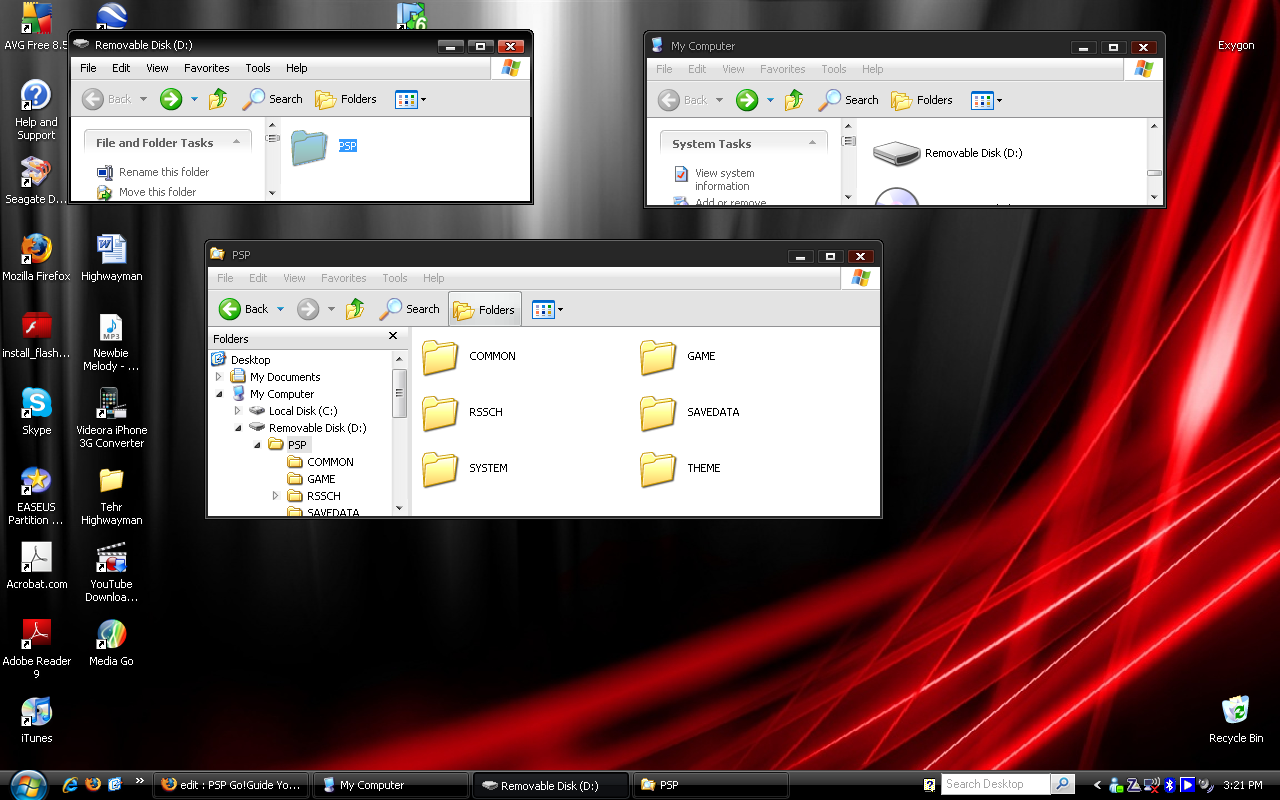Open Adobe Reader 9 desktop shortcut

tap(37, 649)
